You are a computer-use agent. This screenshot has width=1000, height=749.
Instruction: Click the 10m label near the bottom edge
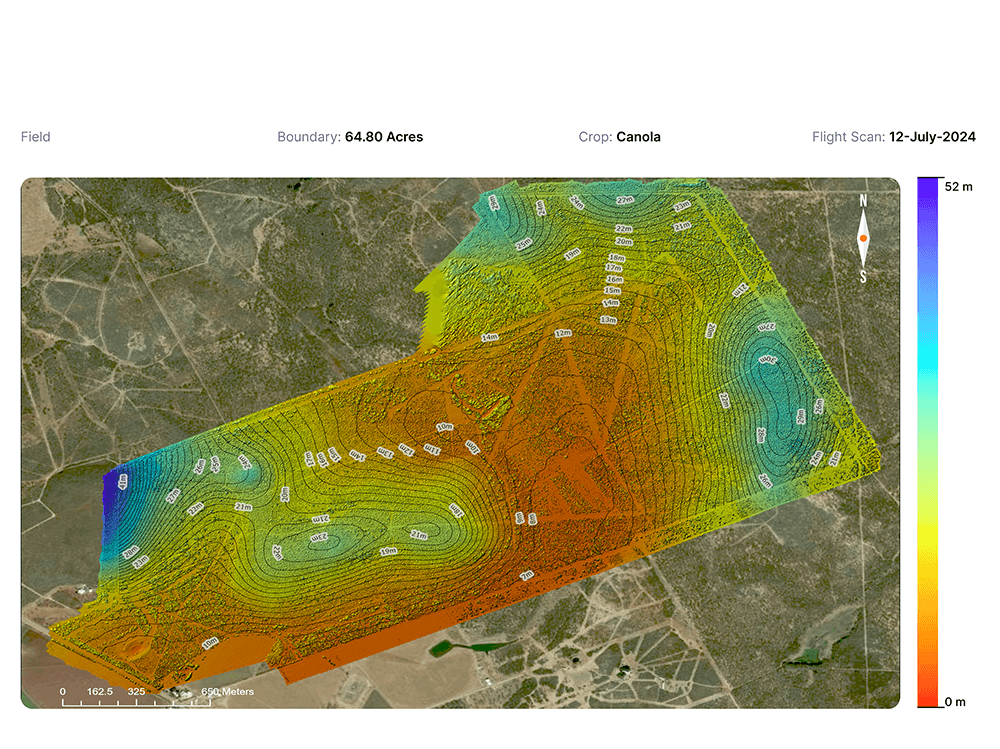[x=210, y=643]
